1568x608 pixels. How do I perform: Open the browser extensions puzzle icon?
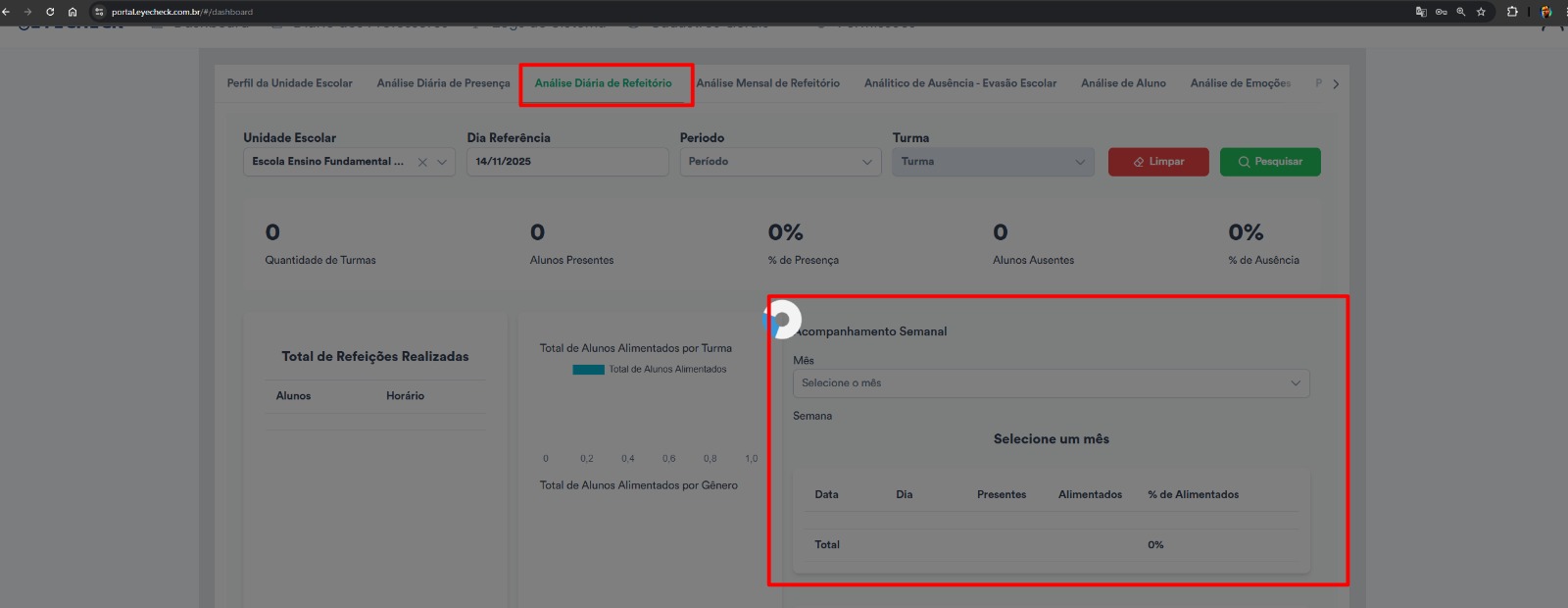click(x=1512, y=12)
